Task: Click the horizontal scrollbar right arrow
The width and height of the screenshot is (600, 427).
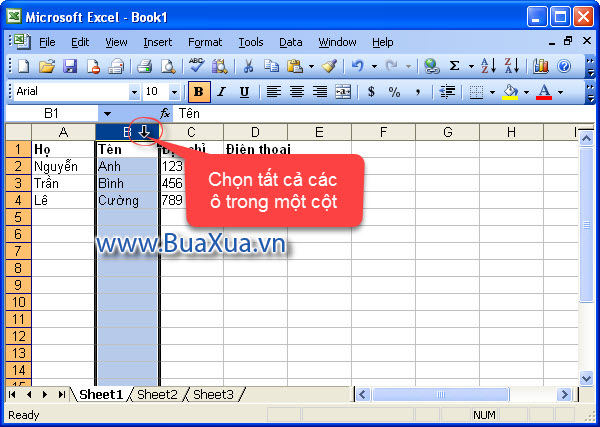Action: pyautogui.click(x=564, y=394)
